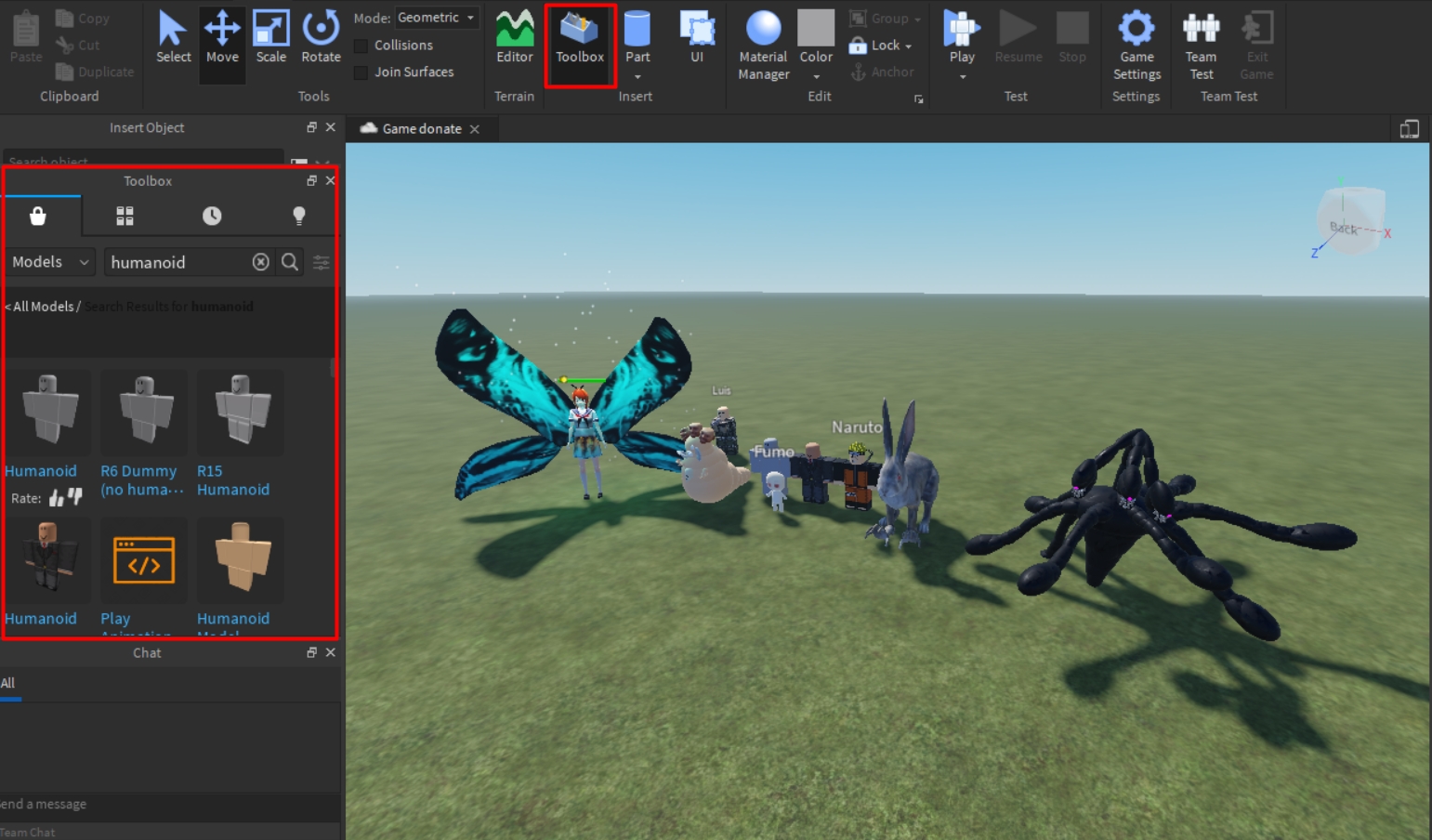Close the Toolbox panel
Image resolution: width=1432 pixels, height=840 pixels.
[x=330, y=180]
